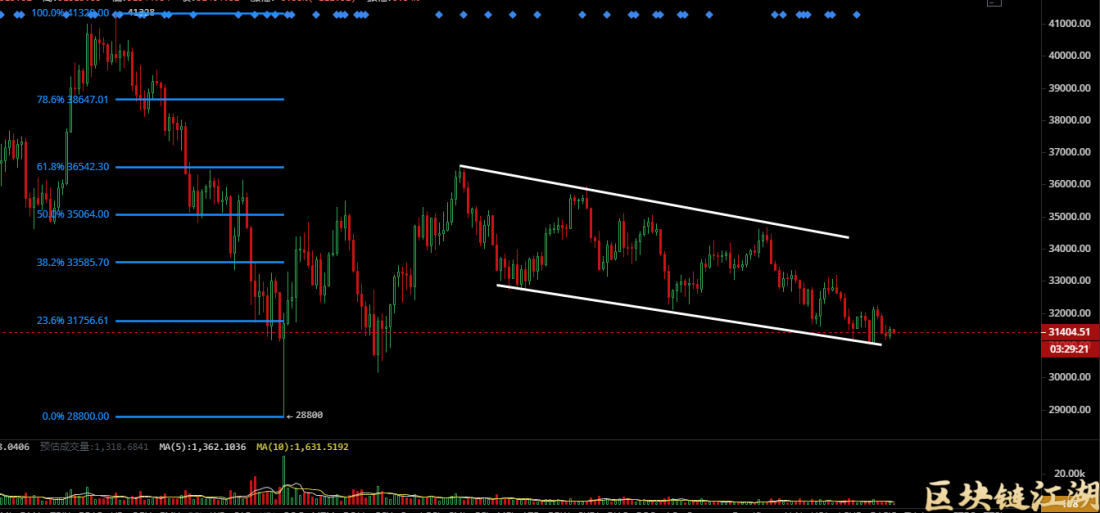1100x513 pixels.
Task: Click the 预估成交量 estimated volume label
Action: (94, 446)
